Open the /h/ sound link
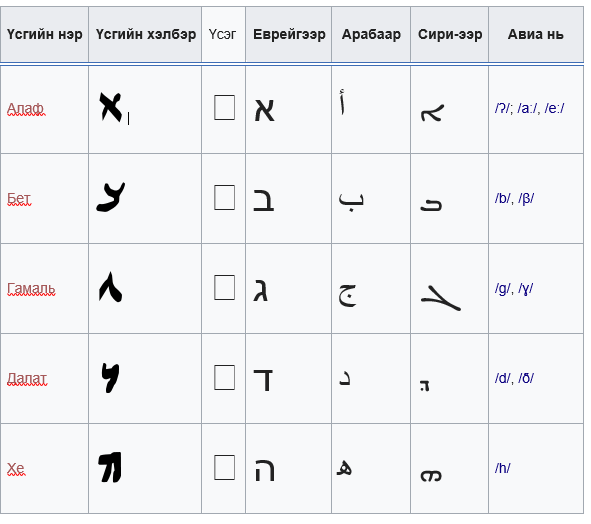Image resolution: width=591 pixels, height=524 pixels. click(x=502, y=468)
